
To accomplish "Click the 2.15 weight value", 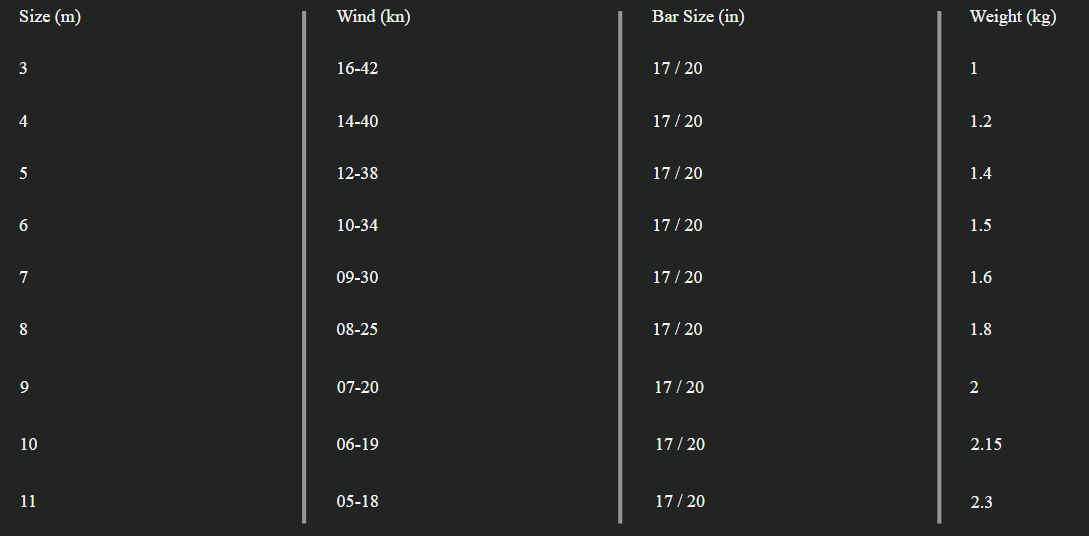I will coord(985,444).
